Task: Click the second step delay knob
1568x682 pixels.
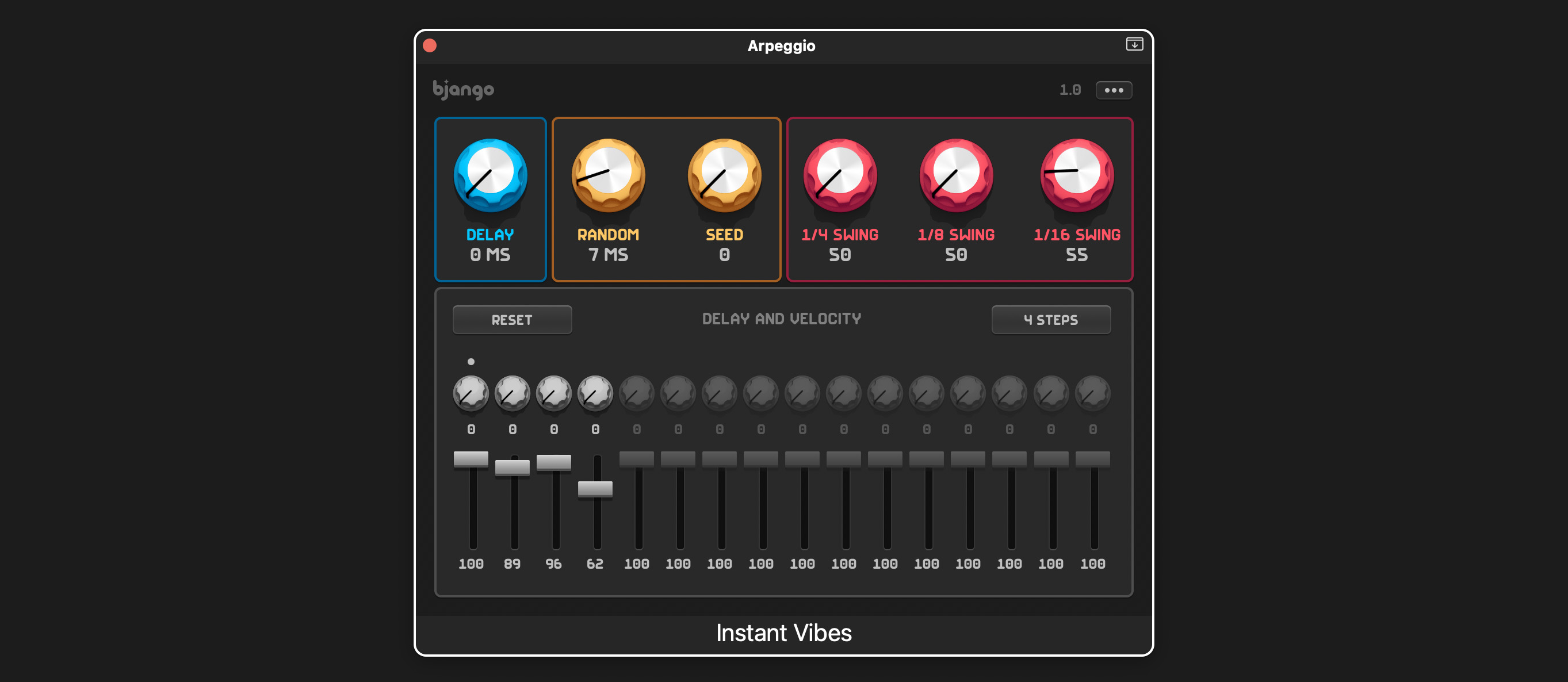Action: pos(513,393)
